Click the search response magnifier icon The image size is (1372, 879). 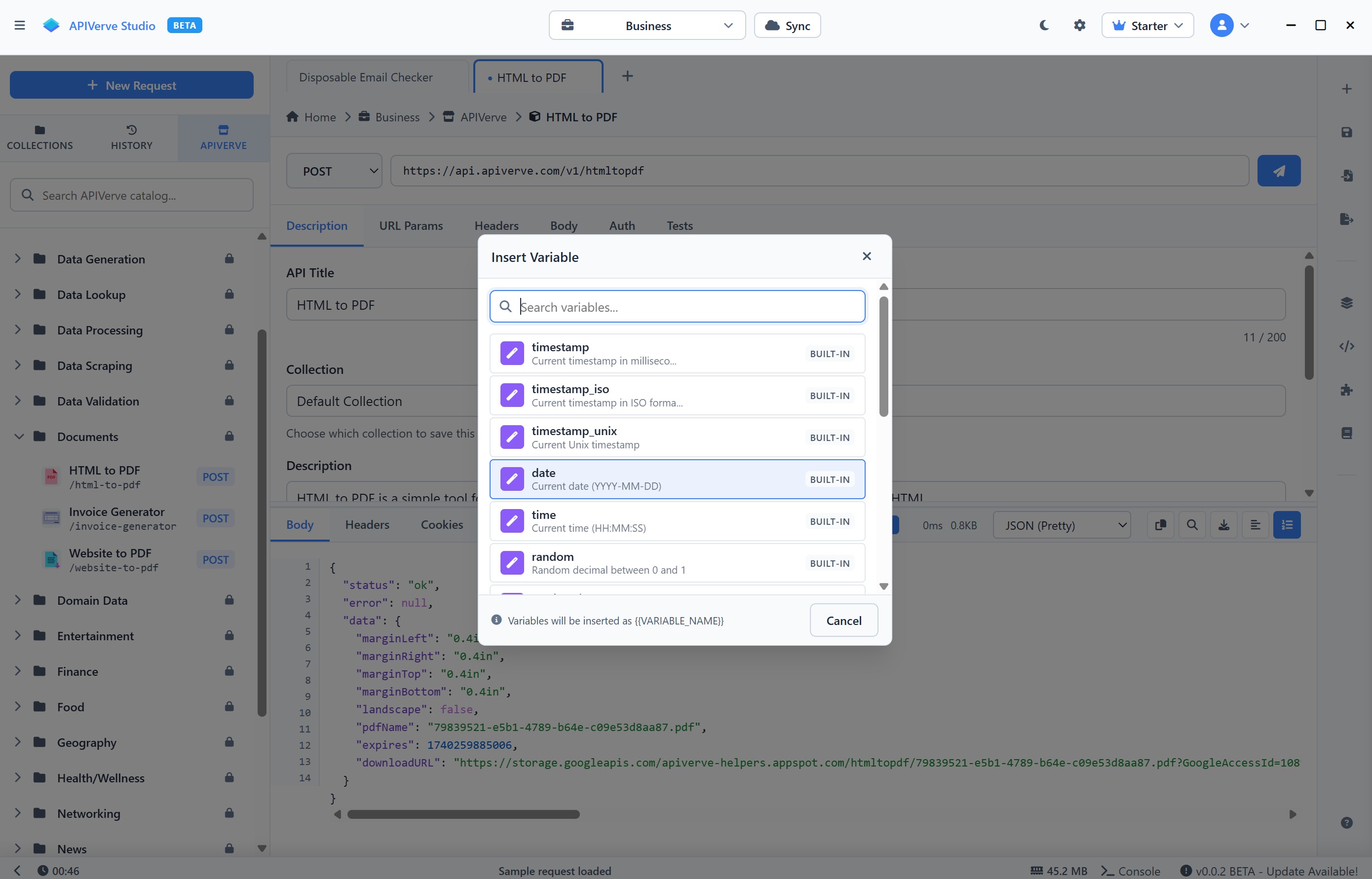click(1192, 525)
